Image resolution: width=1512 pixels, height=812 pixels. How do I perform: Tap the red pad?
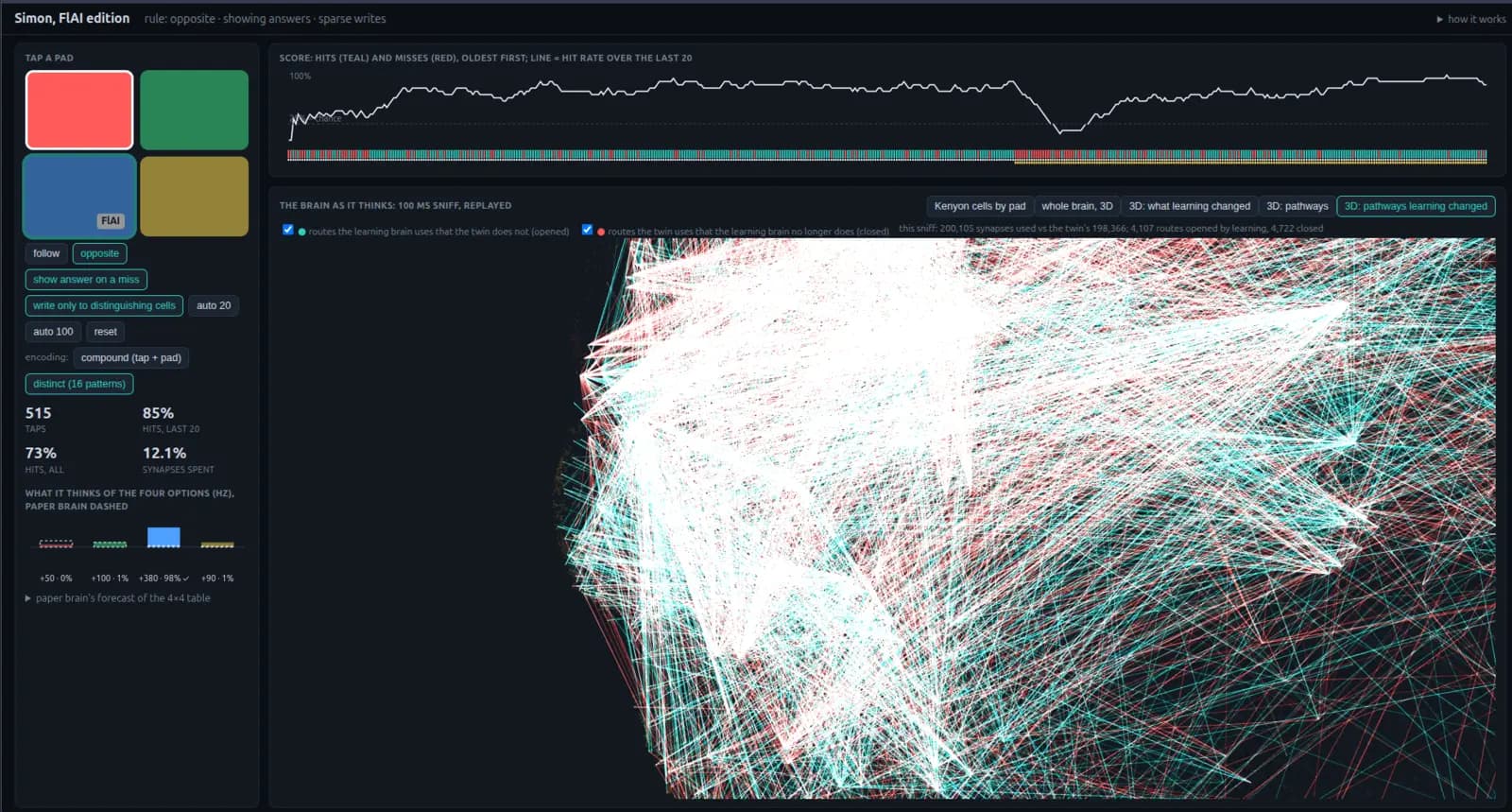pyautogui.click(x=79, y=110)
